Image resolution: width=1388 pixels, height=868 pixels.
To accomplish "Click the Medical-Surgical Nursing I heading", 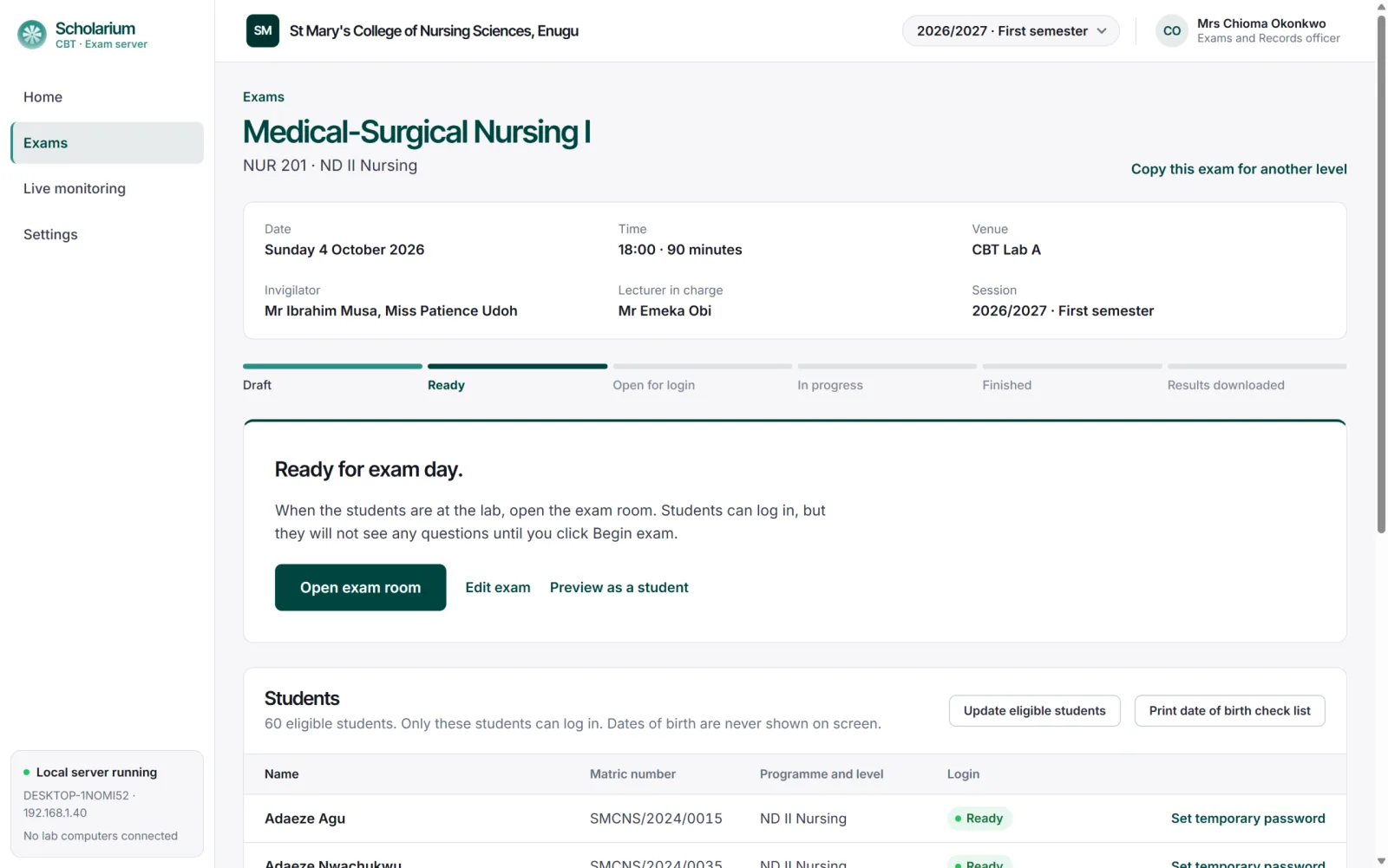I will (x=416, y=132).
